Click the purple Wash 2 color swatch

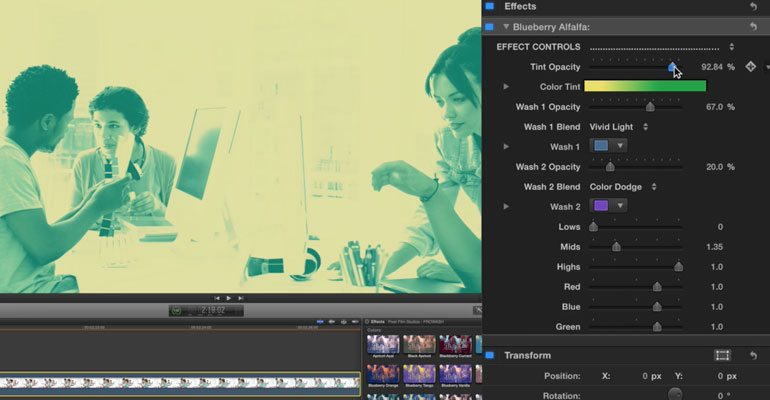pyautogui.click(x=601, y=206)
